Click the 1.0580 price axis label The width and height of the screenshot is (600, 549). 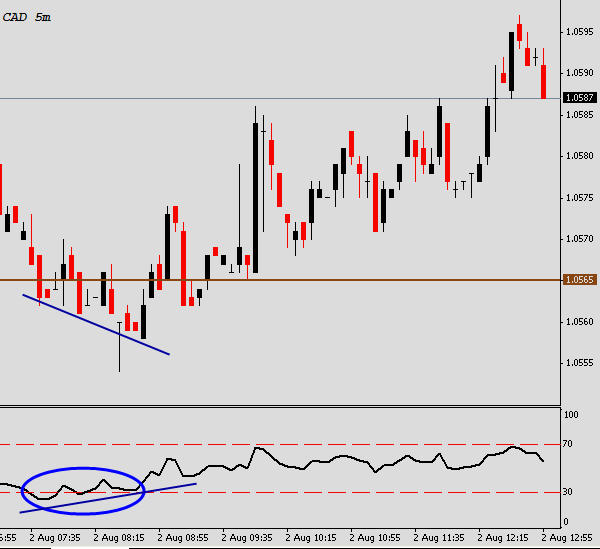tap(579, 156)
